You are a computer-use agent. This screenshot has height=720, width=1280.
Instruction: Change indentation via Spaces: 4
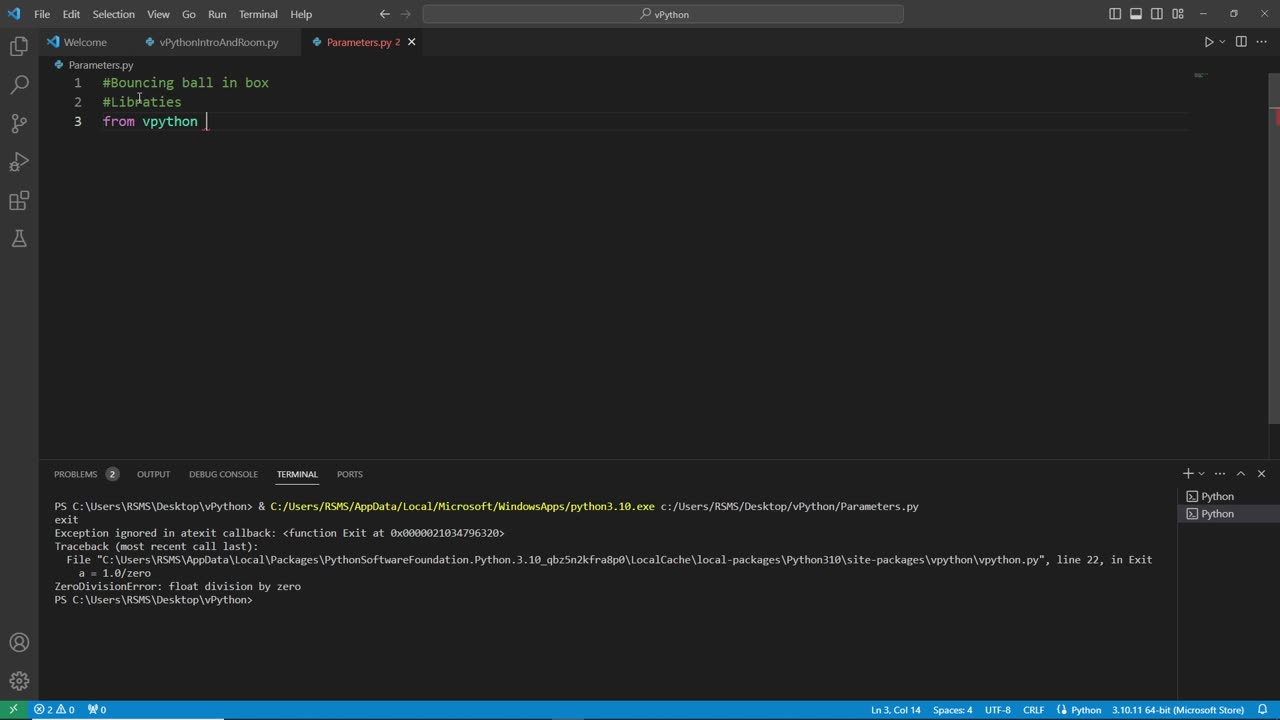[952, 710]
